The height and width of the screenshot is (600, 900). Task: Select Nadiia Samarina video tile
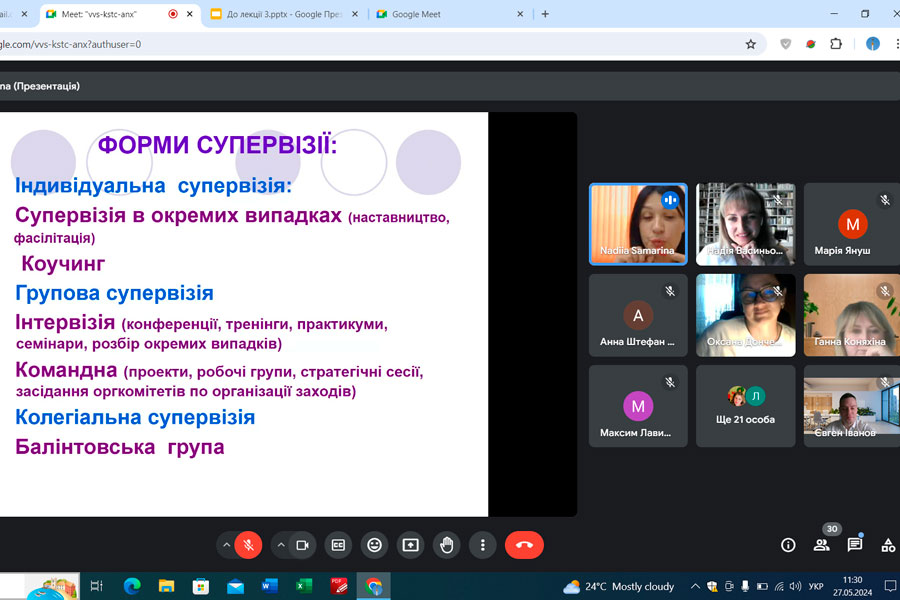pyautogui.click(x=638, y=224)
